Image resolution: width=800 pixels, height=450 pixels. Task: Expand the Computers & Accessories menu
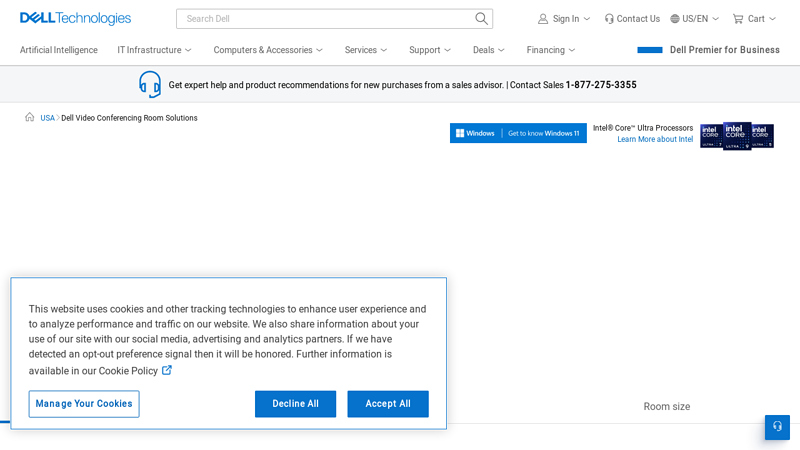[268, 50]
